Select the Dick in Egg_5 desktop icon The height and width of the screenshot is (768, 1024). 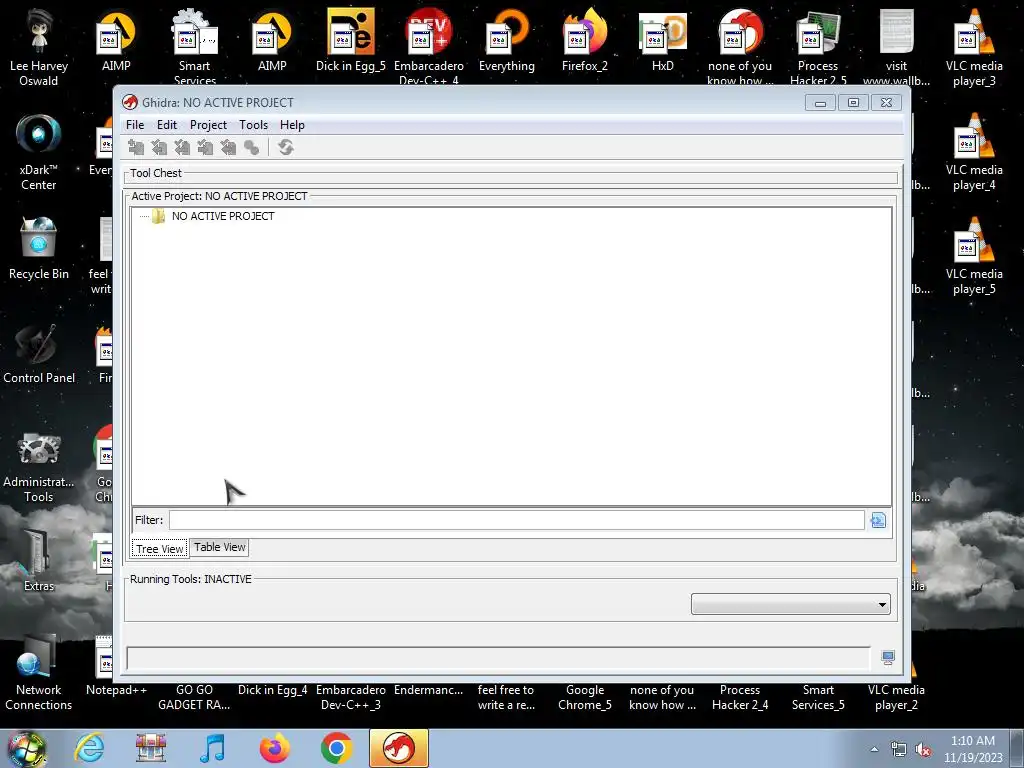[351, 40]
